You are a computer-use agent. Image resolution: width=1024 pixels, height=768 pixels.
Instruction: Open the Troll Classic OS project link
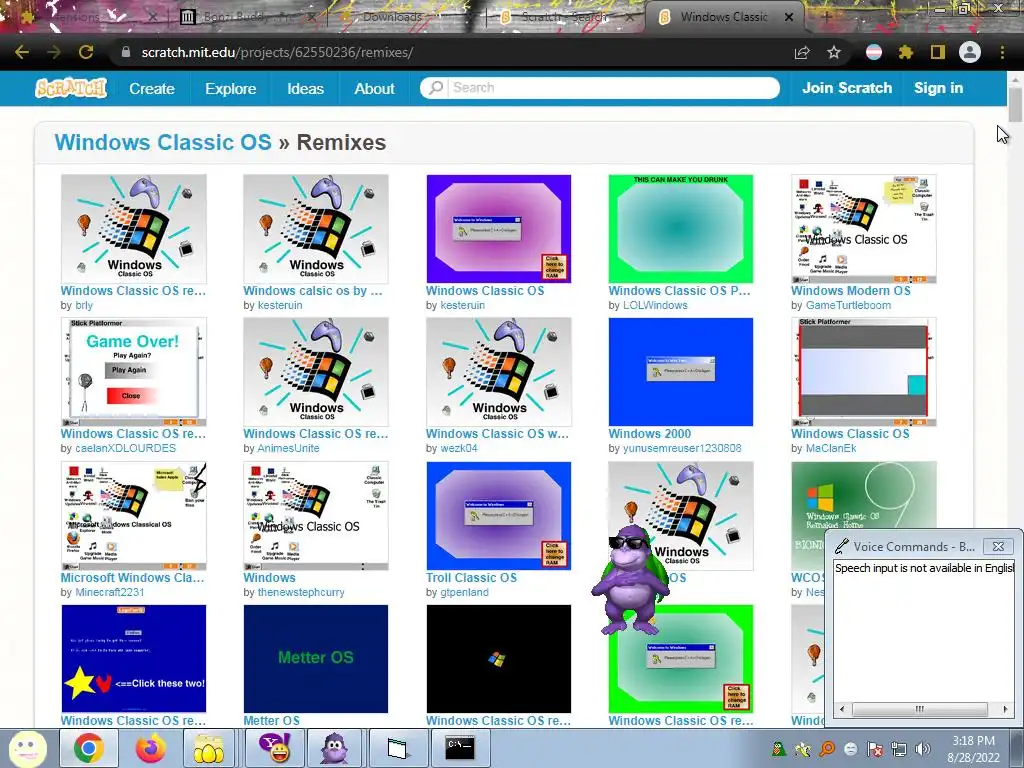(x=471, y=577)
